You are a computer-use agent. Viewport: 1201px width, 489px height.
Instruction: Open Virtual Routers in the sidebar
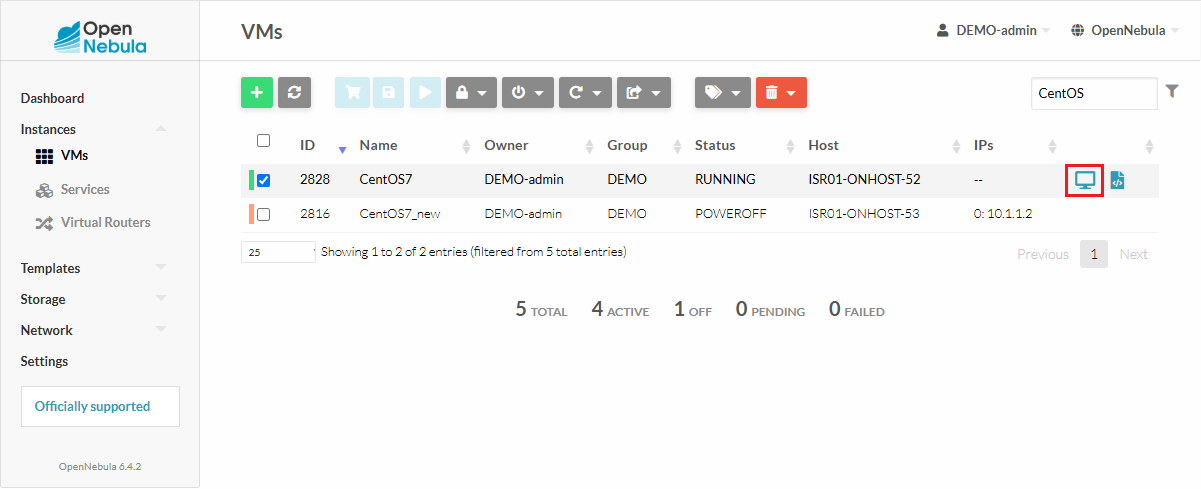pos(93,222)
